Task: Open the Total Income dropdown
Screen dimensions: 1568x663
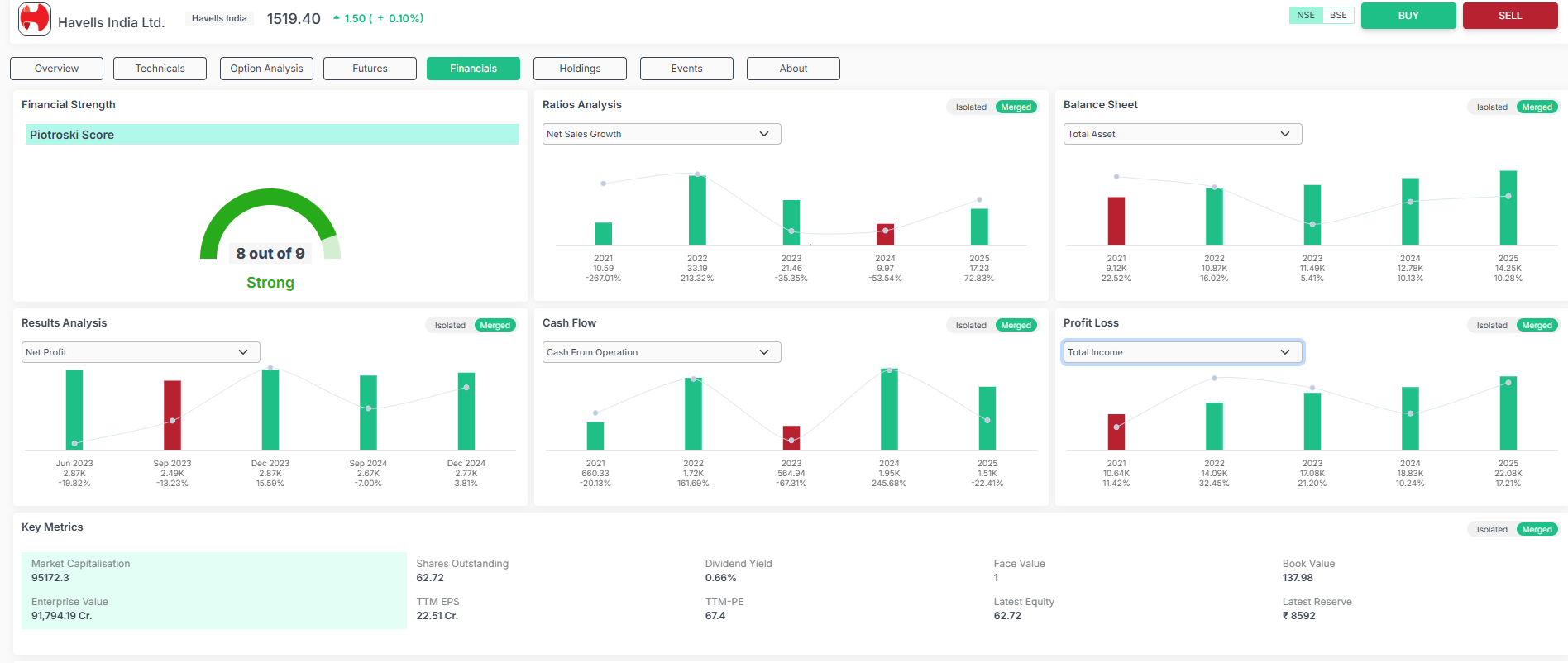Action: tap(1183, 352)
